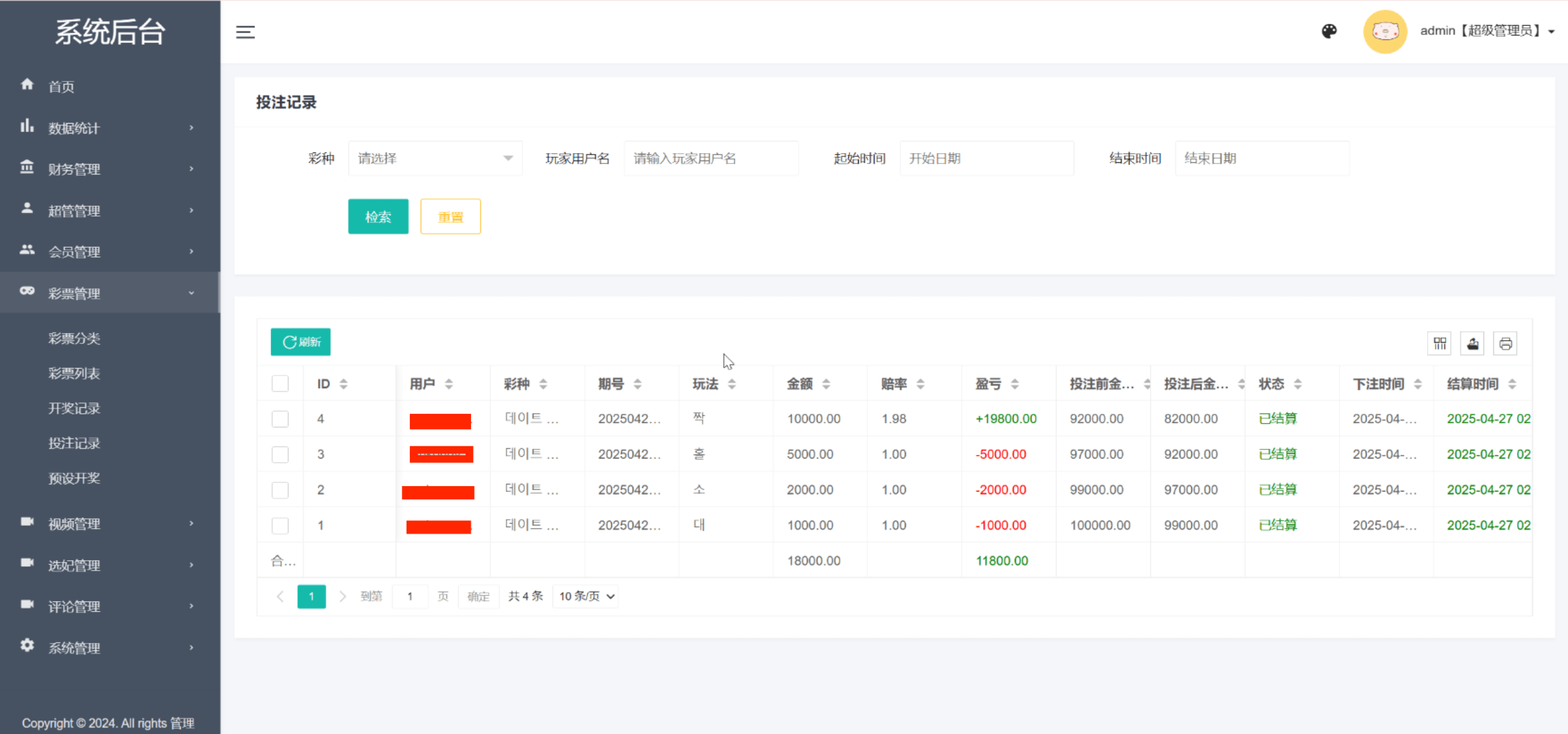
Task: Click the 刷新 refresh button
Action: tap(301, 342)
